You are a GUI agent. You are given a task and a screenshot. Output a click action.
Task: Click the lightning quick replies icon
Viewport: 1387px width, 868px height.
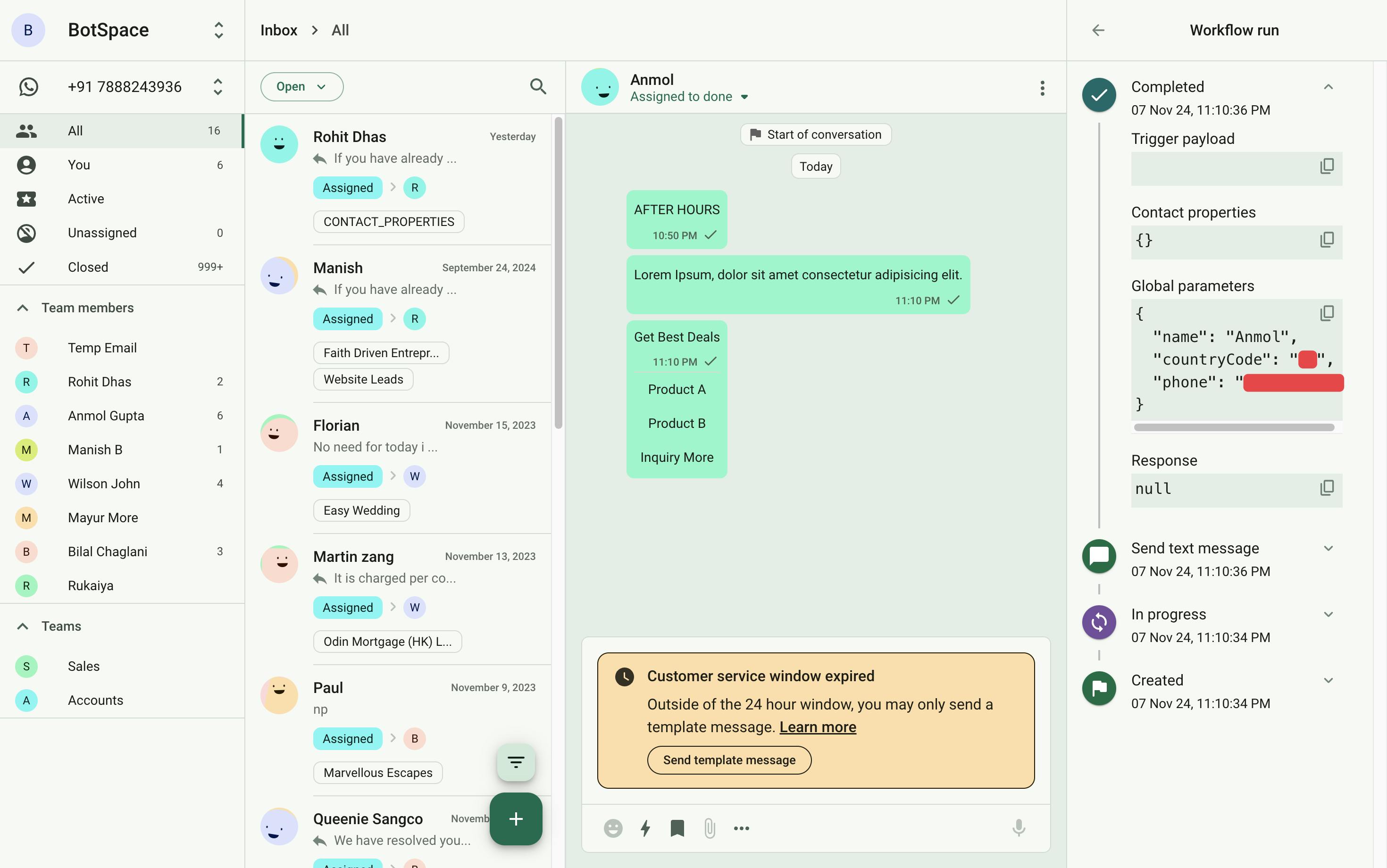coord(645,828)
